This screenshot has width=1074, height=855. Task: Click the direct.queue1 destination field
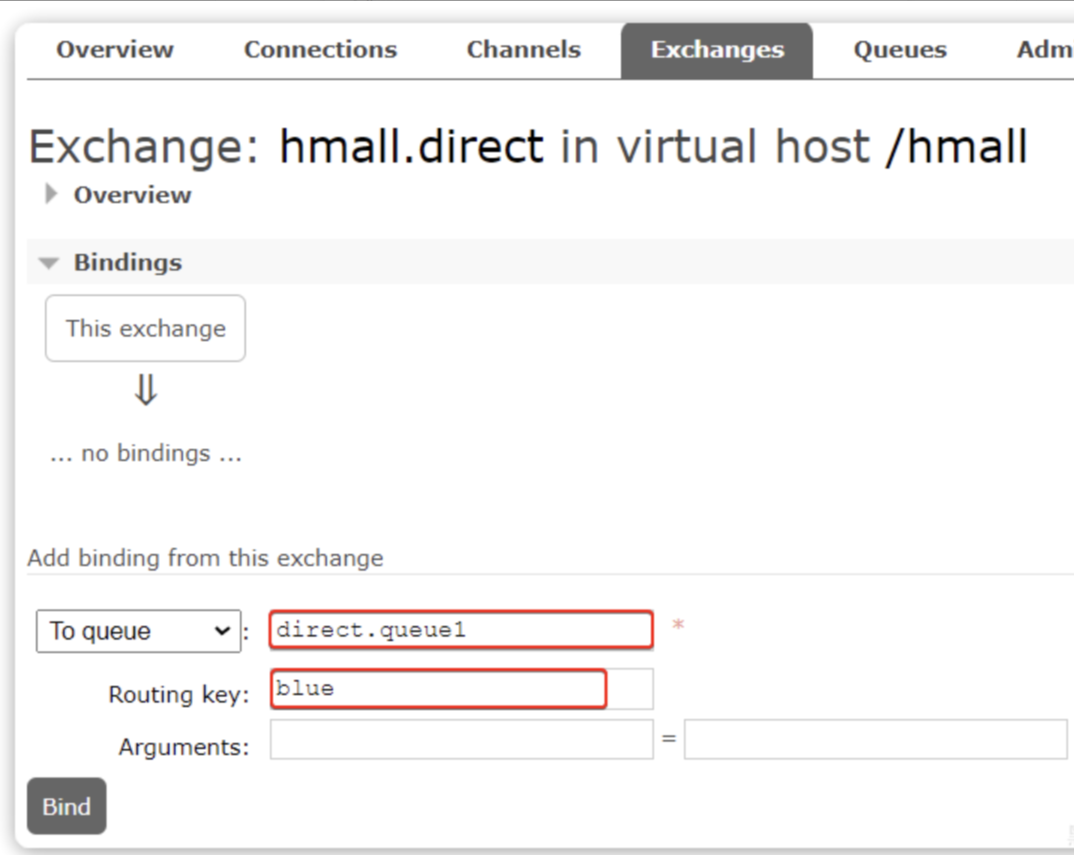[462, 630]
